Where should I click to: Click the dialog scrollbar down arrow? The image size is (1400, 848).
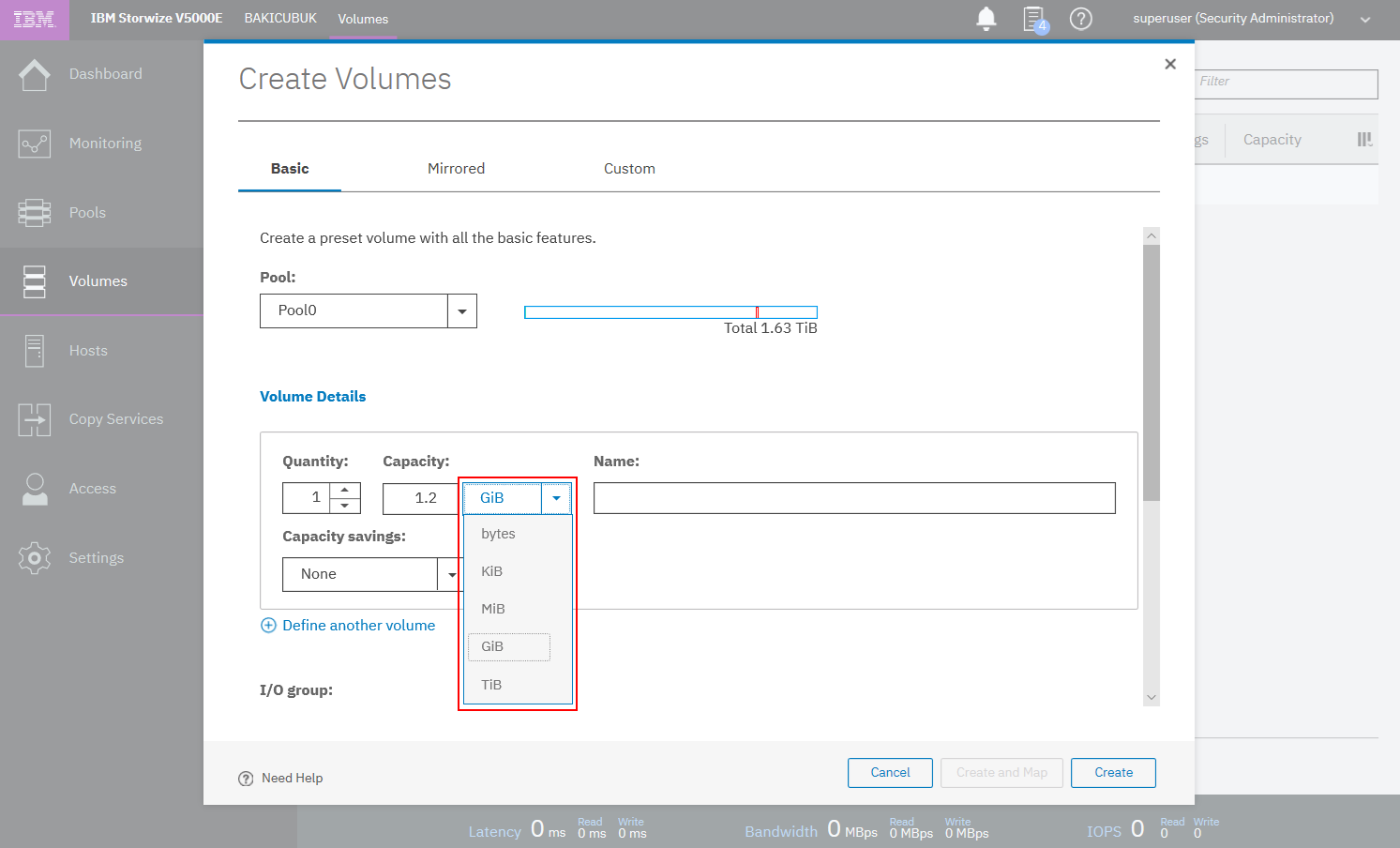point(1152,698)
